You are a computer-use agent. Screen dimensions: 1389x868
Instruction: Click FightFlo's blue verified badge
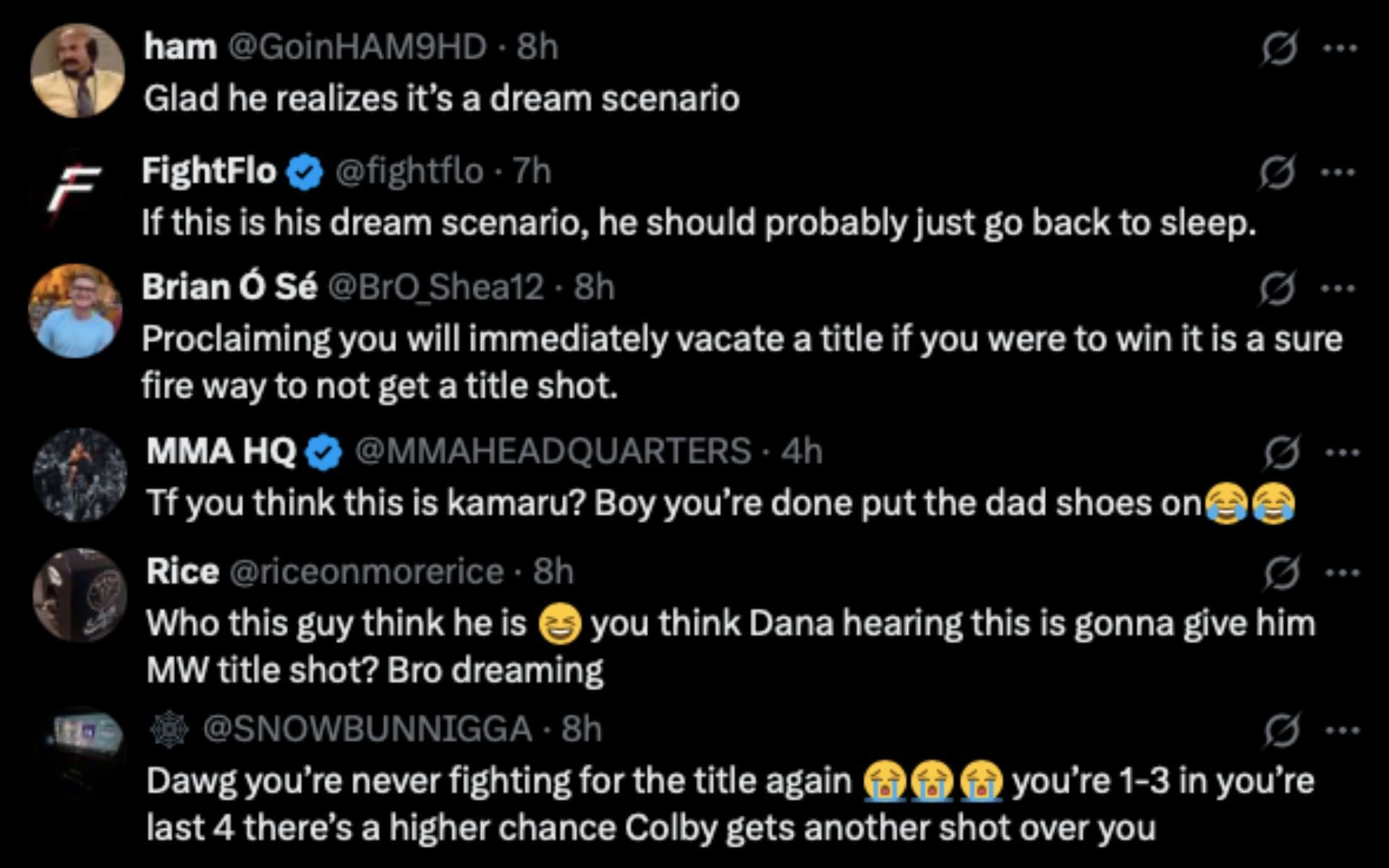coord(305,173)
